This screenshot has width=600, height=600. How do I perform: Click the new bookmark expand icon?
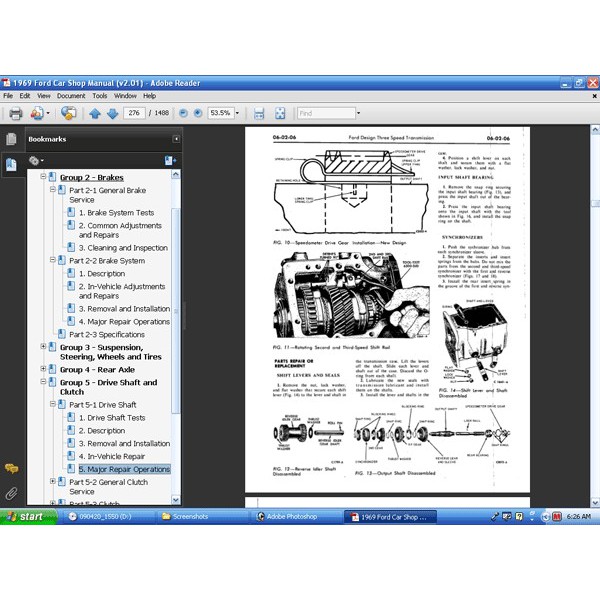170,161
